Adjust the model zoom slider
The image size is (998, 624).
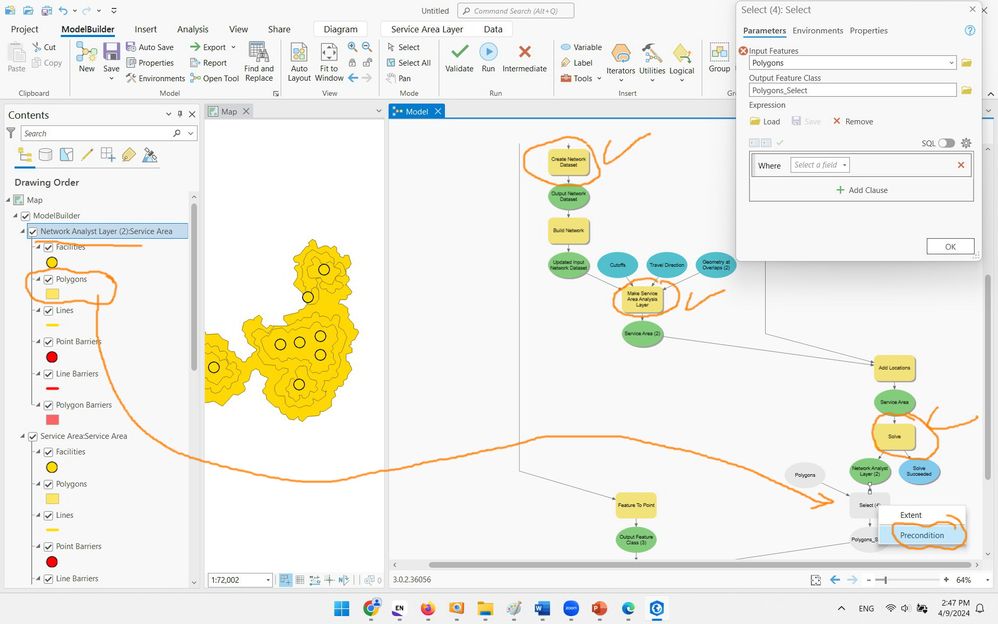pyautogui.click(x=885, y=580)
